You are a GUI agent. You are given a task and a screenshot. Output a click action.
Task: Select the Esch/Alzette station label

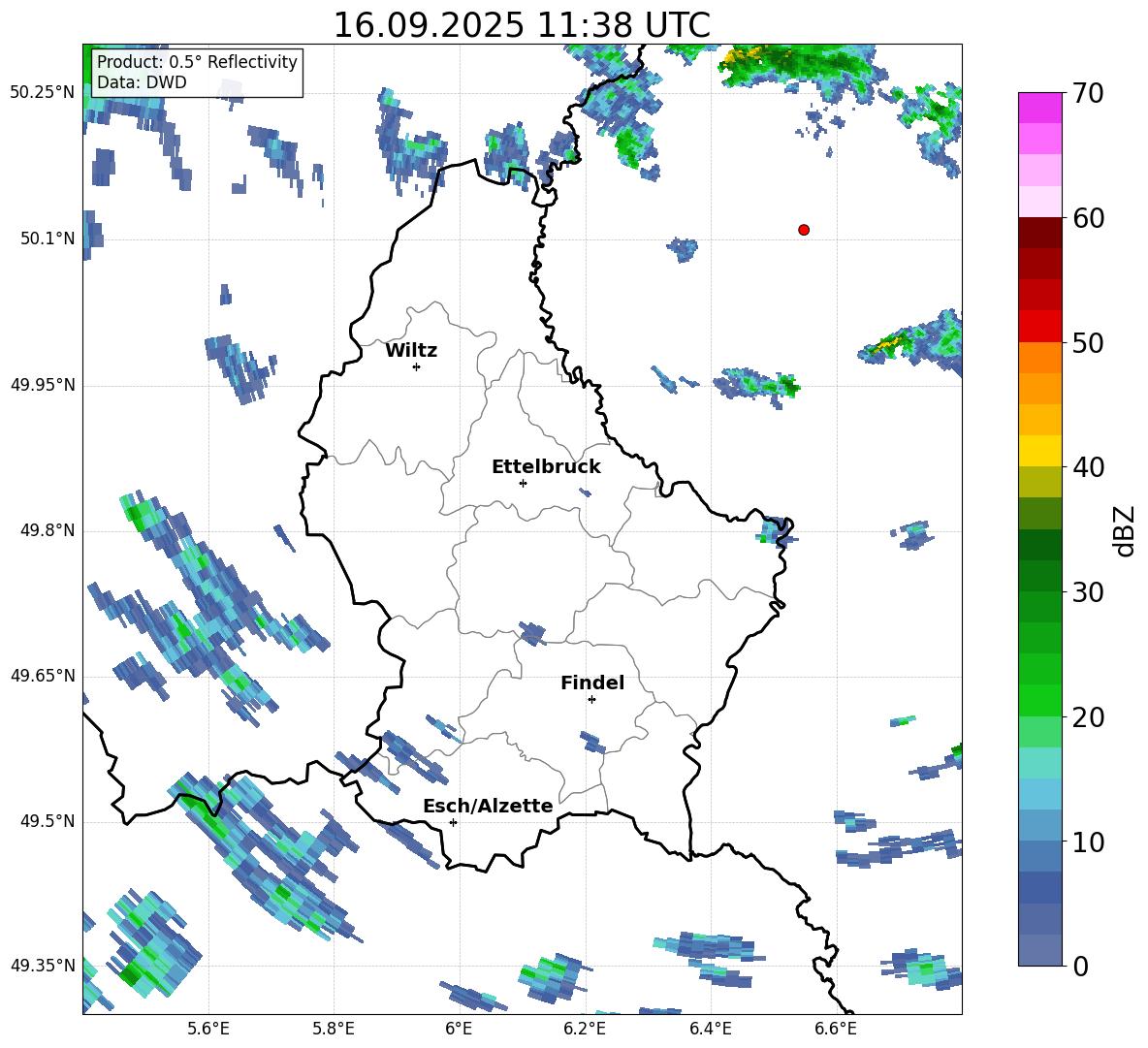[x=488, y=806]
